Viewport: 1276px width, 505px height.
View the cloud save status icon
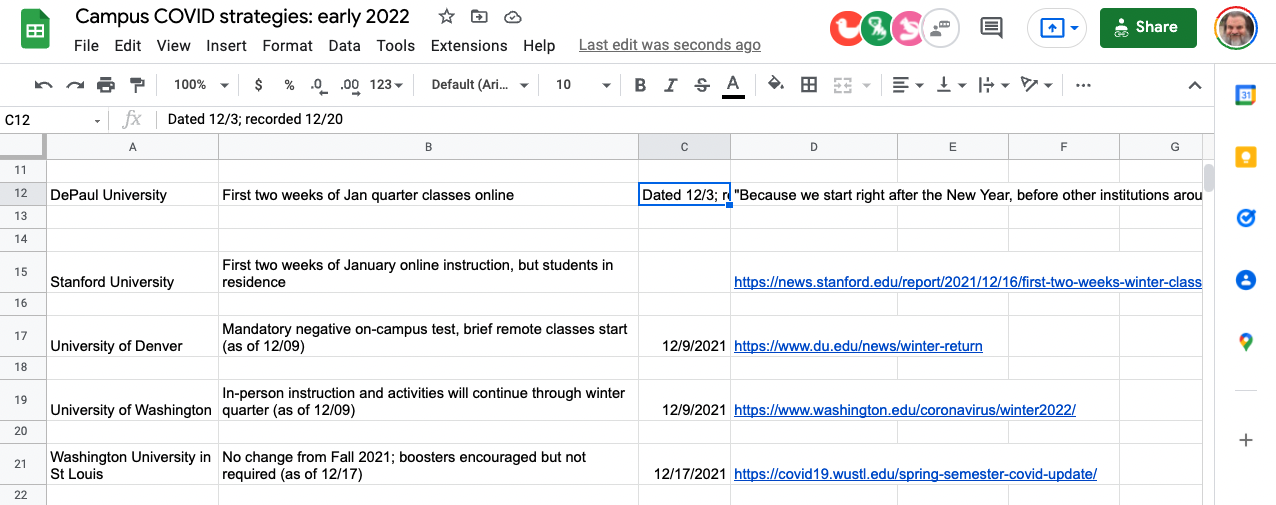pyautogui.click(x=513, y=17)
